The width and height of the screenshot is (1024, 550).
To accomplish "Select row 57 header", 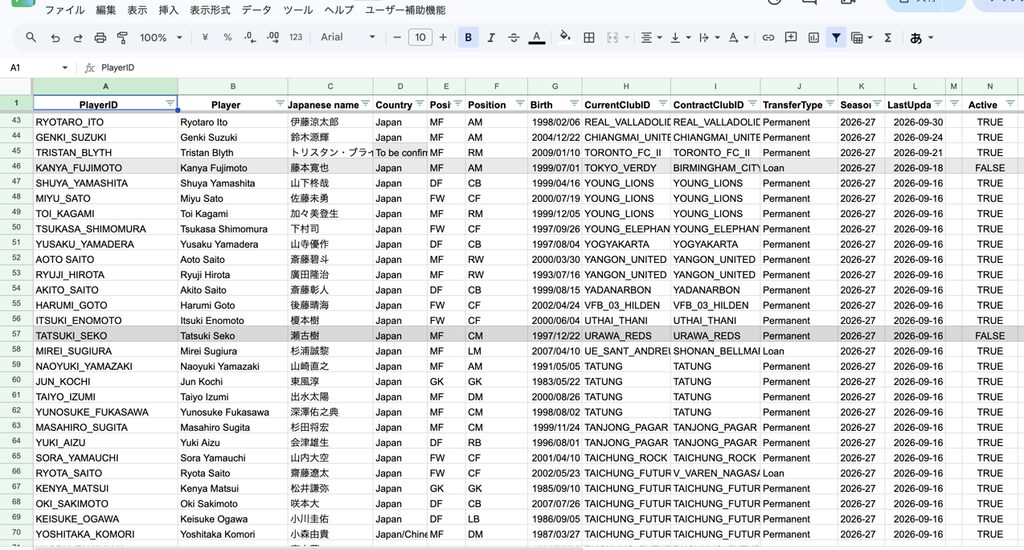I will (x=16, y=334).
